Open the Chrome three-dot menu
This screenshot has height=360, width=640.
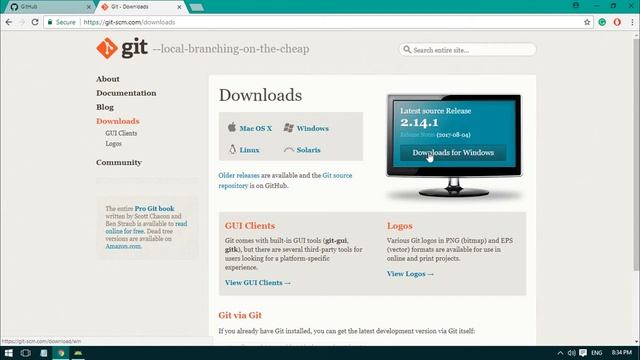(632, 22)
